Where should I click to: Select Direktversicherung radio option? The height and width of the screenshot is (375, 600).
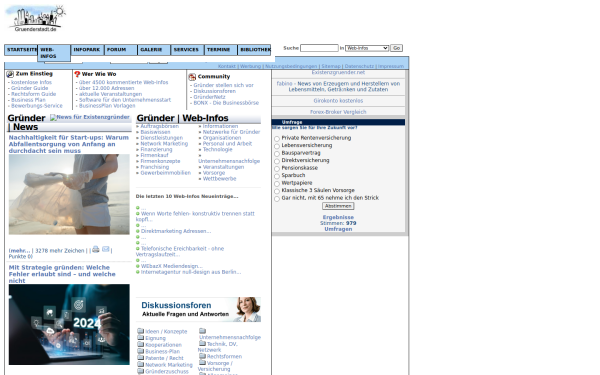pyautogui.click(x=277, y=161)
